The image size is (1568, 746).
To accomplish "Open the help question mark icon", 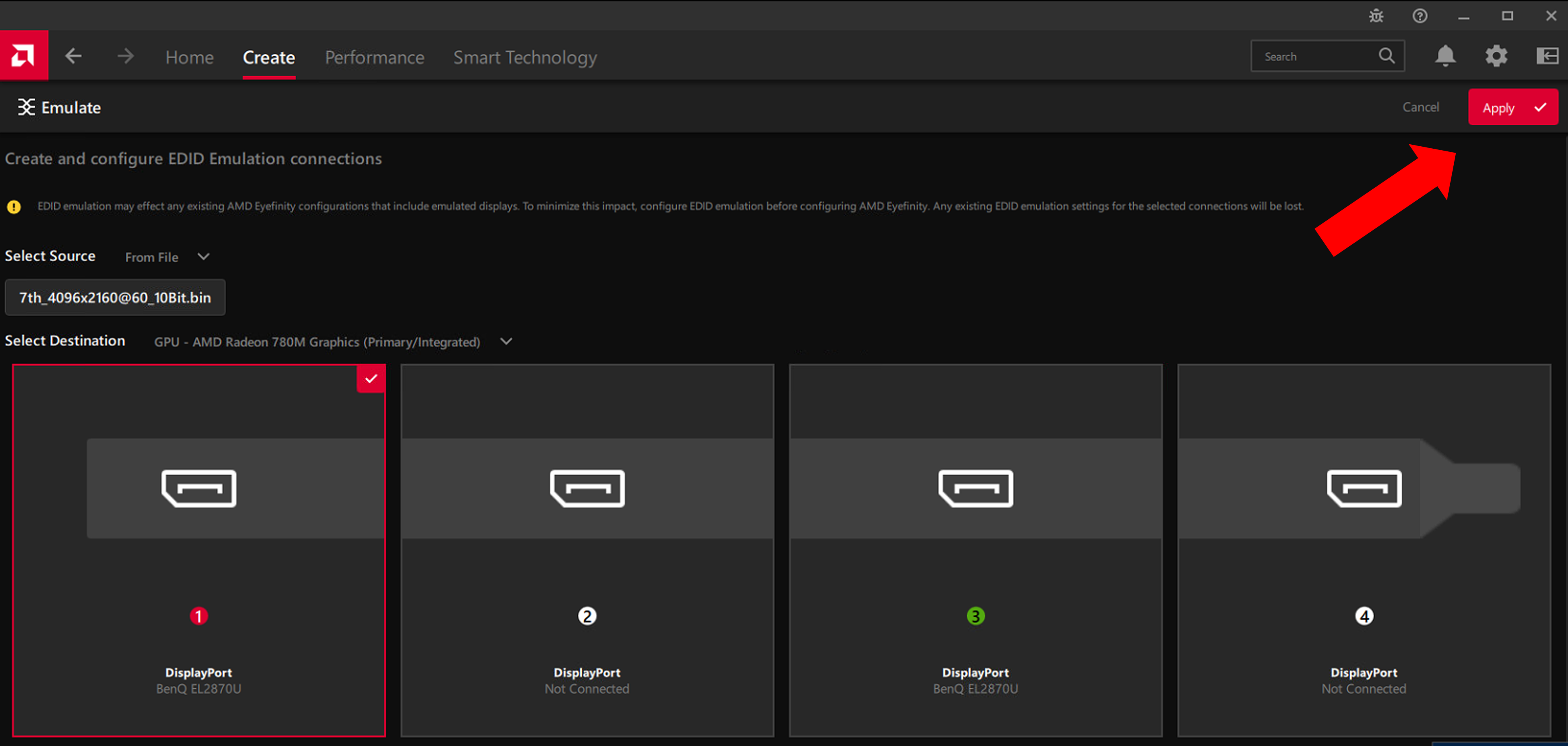I will (1420, 16).
